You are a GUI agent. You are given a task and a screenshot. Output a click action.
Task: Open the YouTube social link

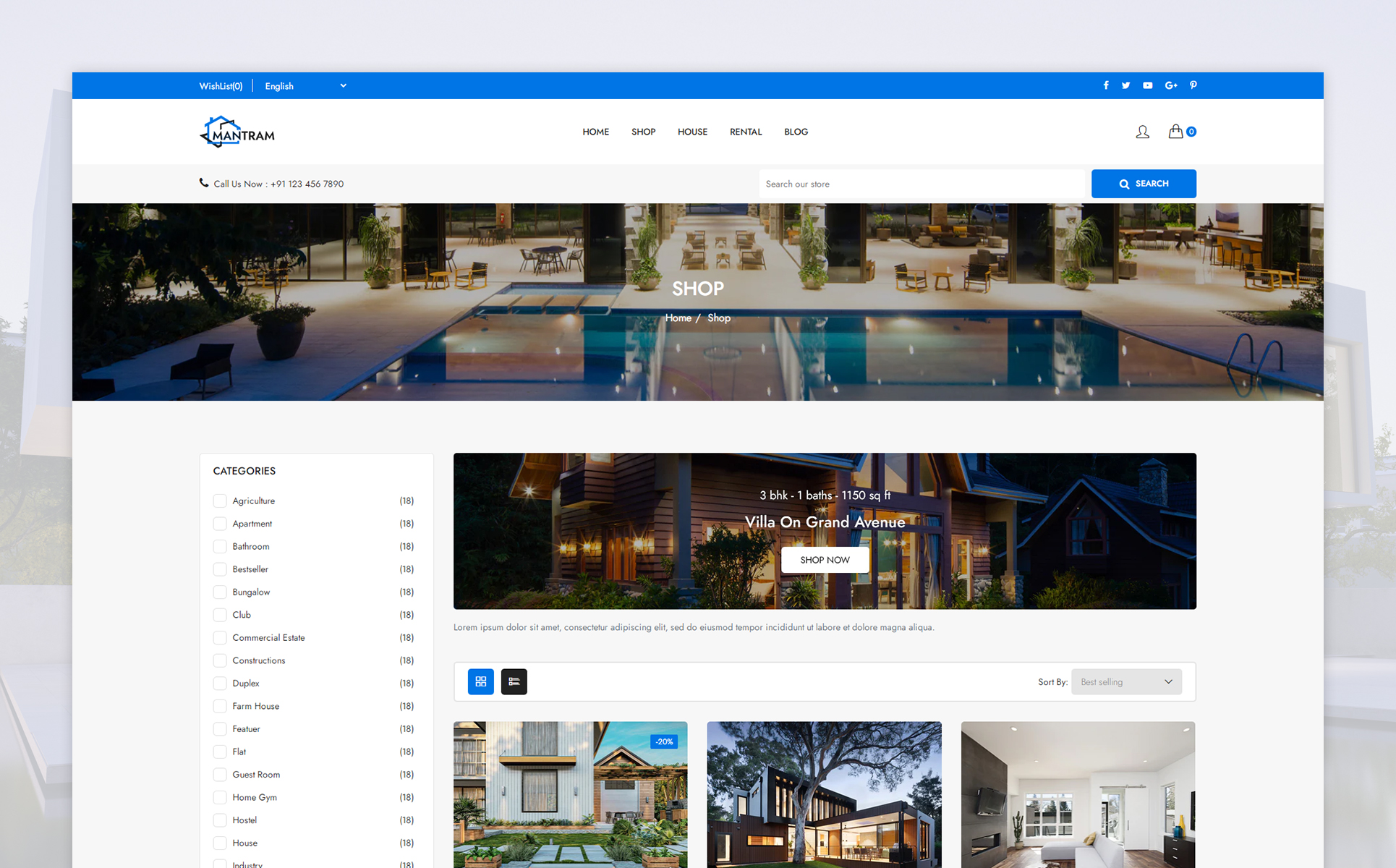pyautogui.click(x=1147, y=85)
